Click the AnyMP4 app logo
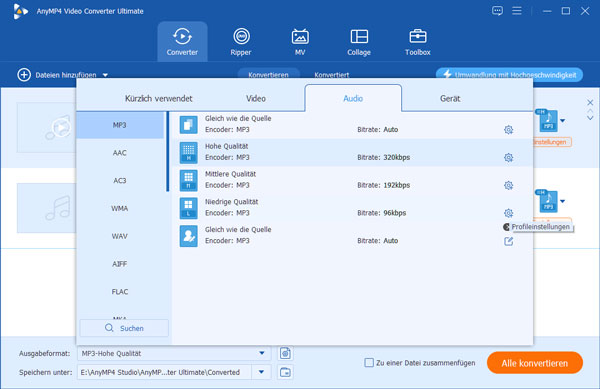 [20, 11]
